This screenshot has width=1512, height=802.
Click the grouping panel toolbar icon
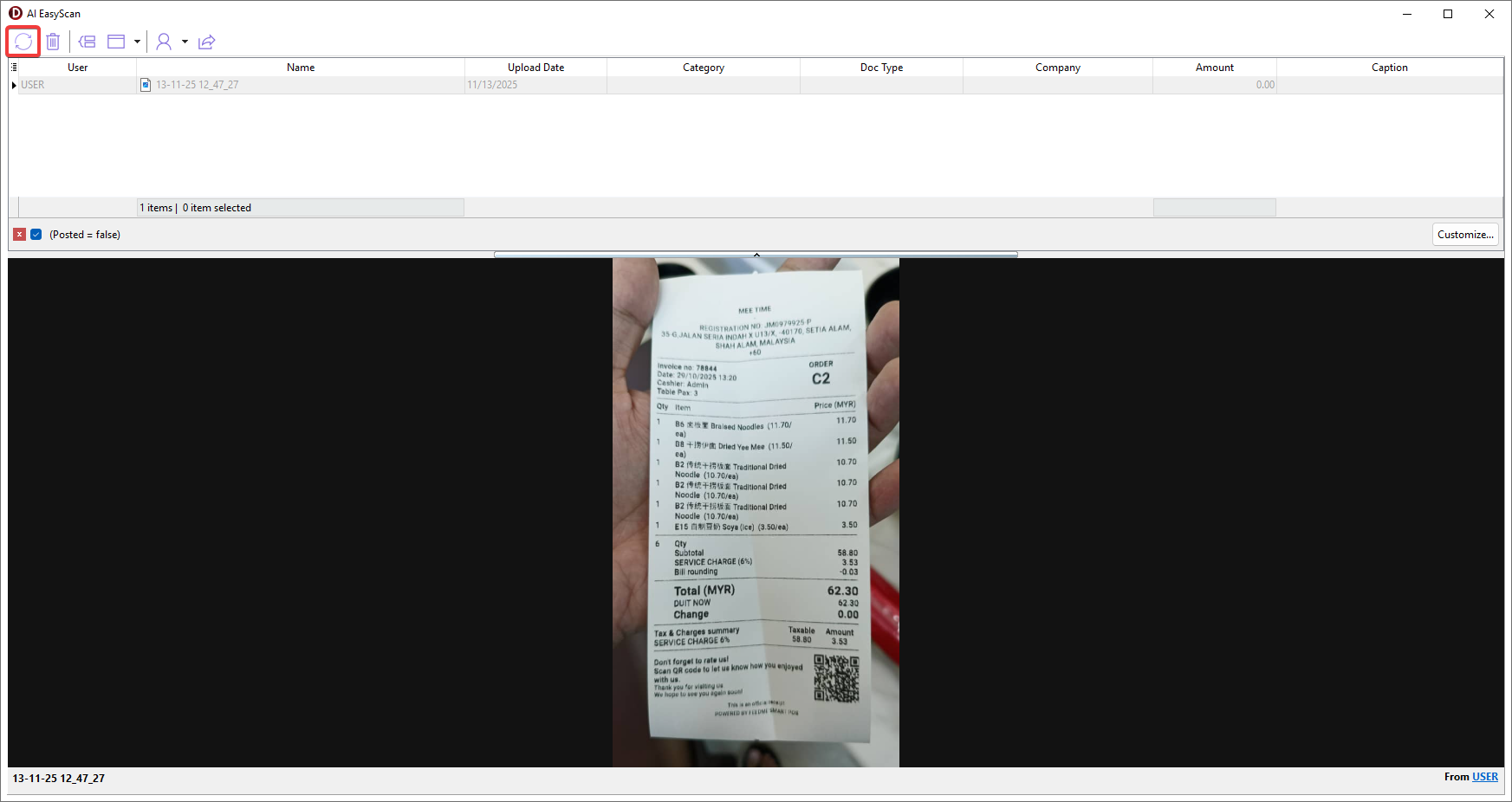tap(87, 42)
